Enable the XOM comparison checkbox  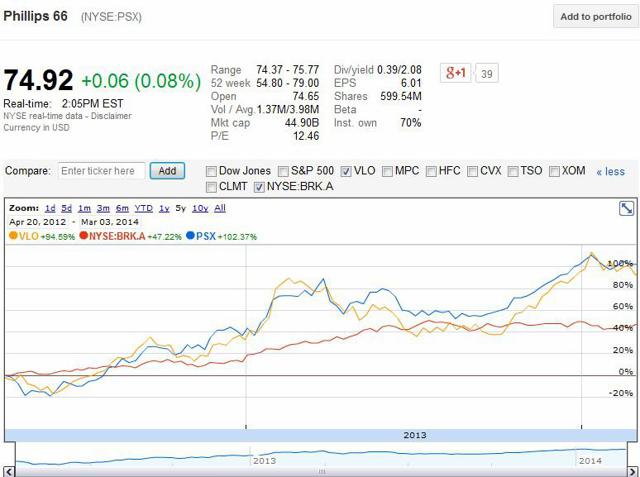554,171
